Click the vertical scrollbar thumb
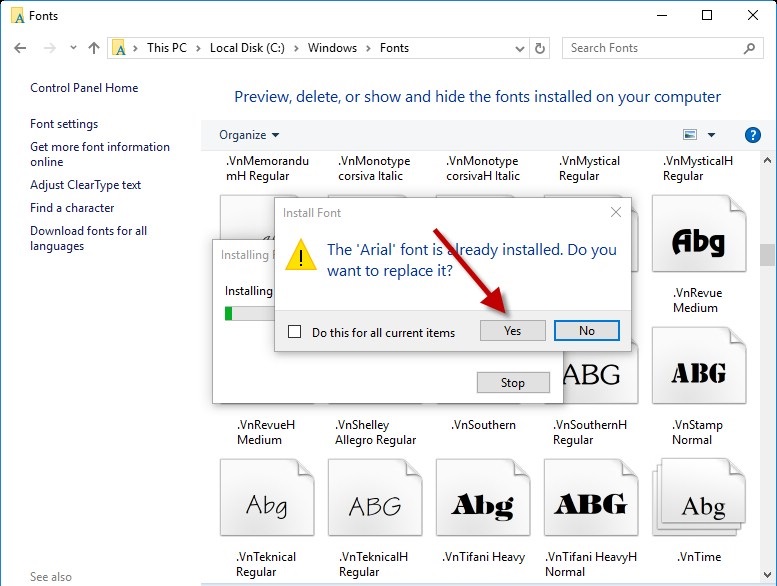Screen dimensions: 777x586 (767, 255)
